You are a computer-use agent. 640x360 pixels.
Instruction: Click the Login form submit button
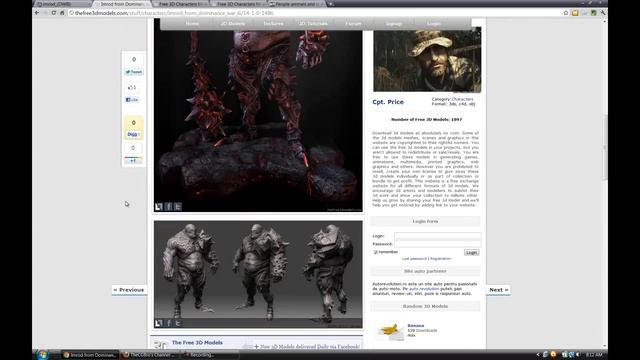[x=471, y=253]
